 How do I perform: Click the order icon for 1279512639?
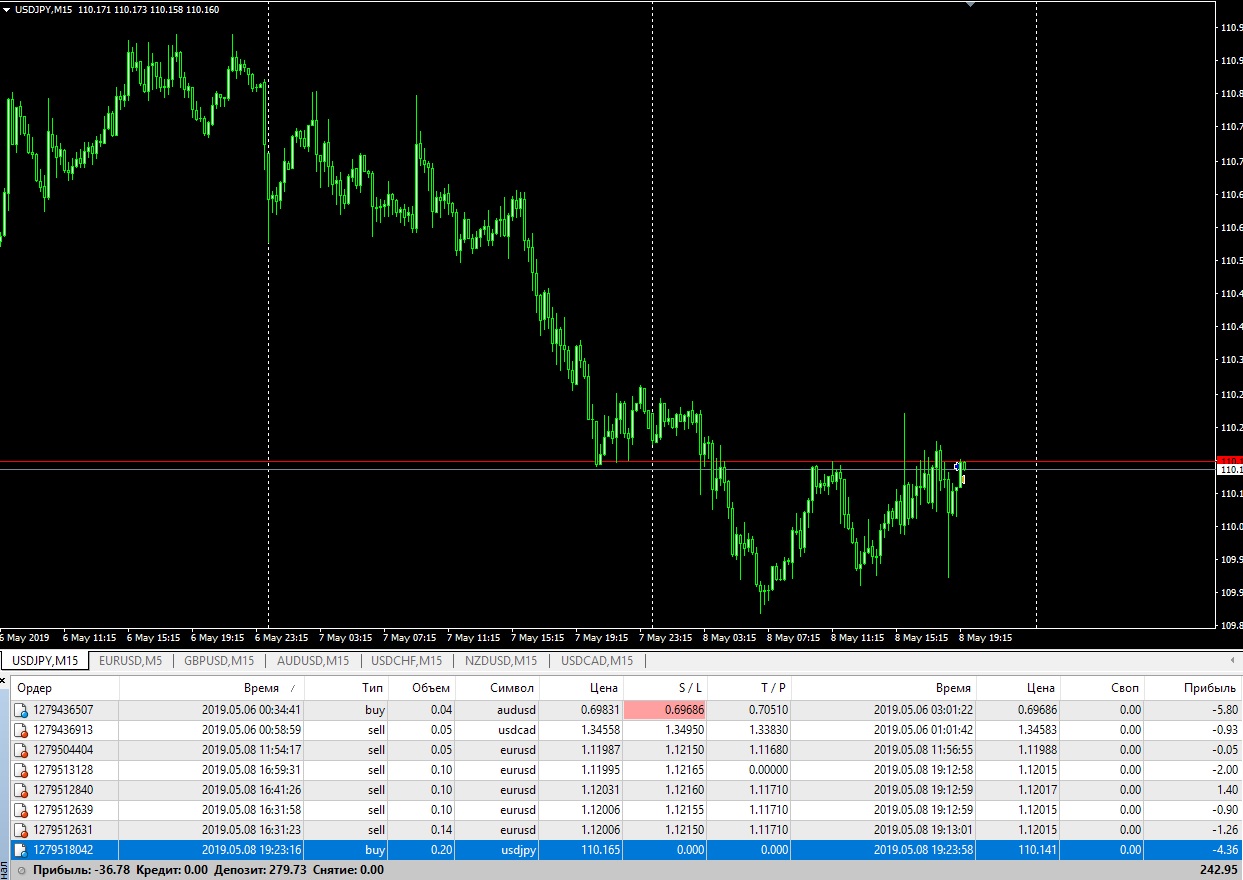21,810
